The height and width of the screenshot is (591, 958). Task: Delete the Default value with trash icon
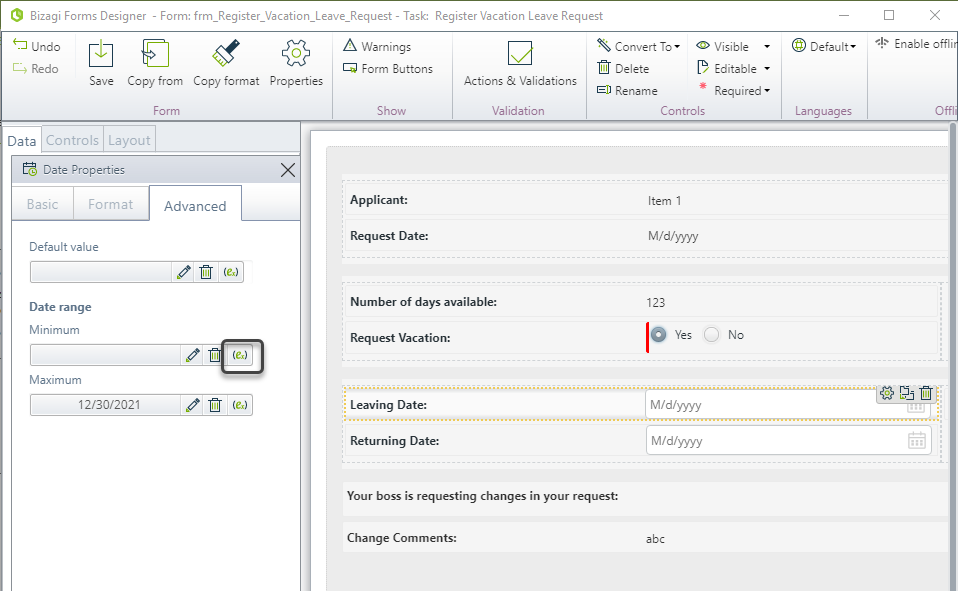[206, 272]
